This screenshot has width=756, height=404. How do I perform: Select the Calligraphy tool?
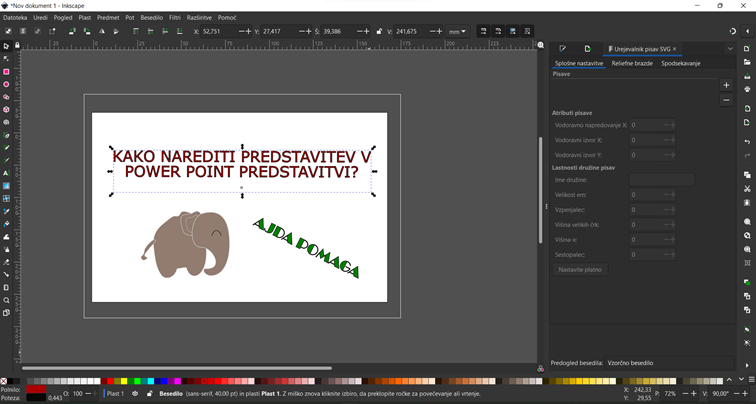click(6, 161)
